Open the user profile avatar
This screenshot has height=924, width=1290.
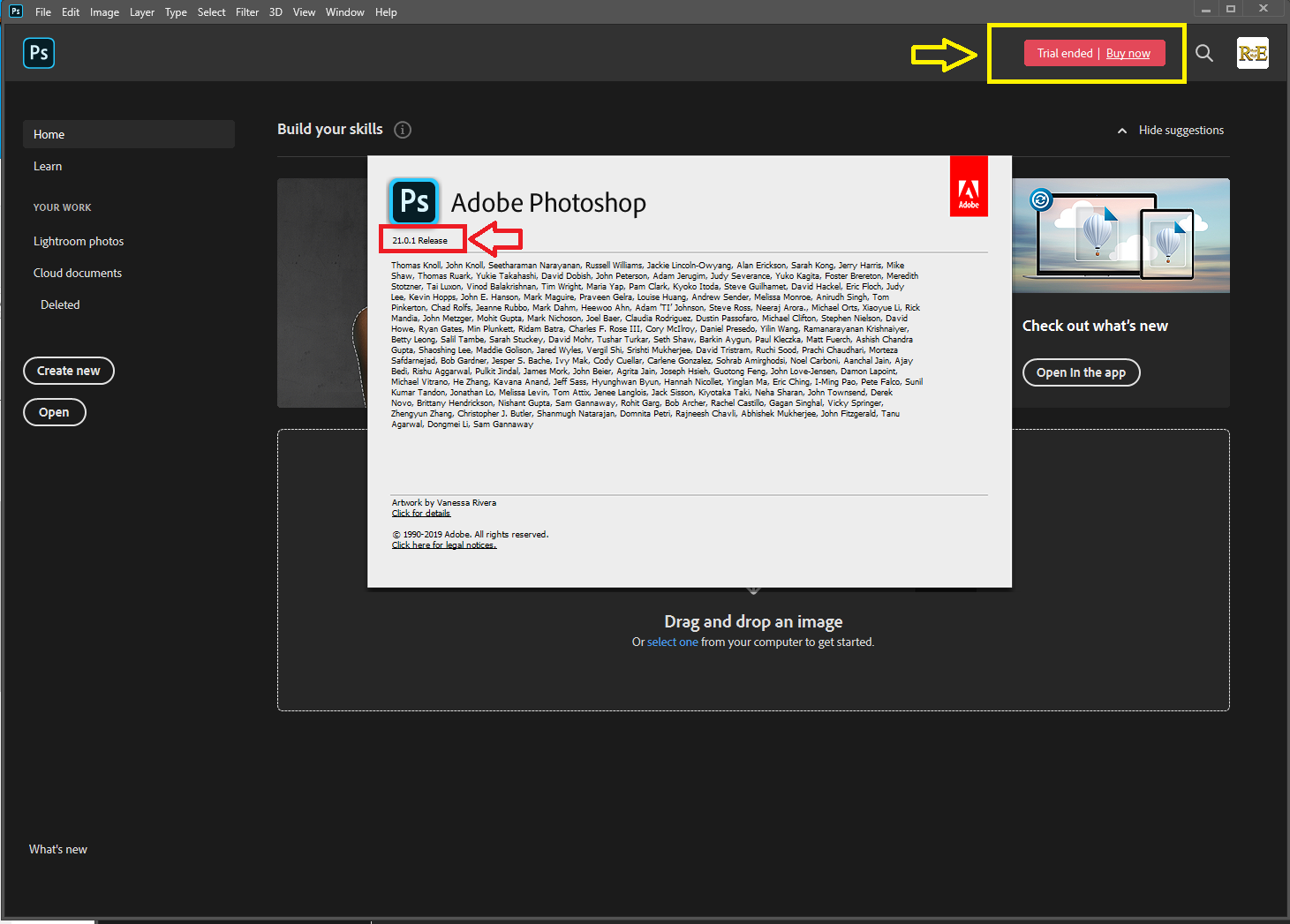pyautogui.click(x=1253, y=53)
